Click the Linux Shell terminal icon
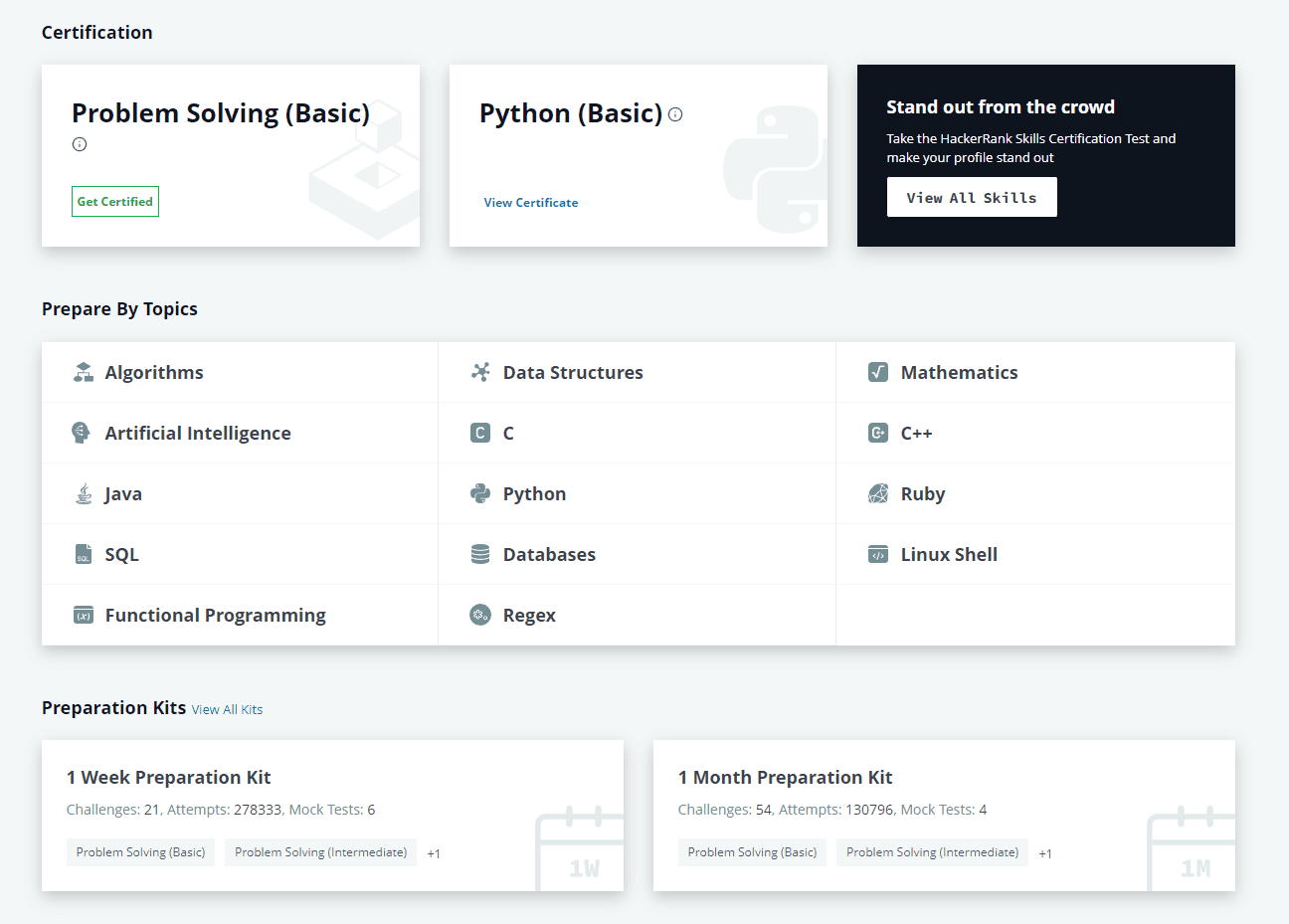1289x924 pixels. pos(878,554)
